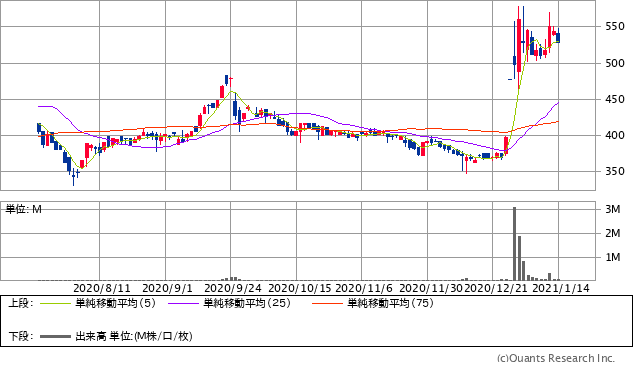Click the 単位: M label in volume panel
Image resolution: width=633 pixels, height=371 pixels.
point(23,210)
